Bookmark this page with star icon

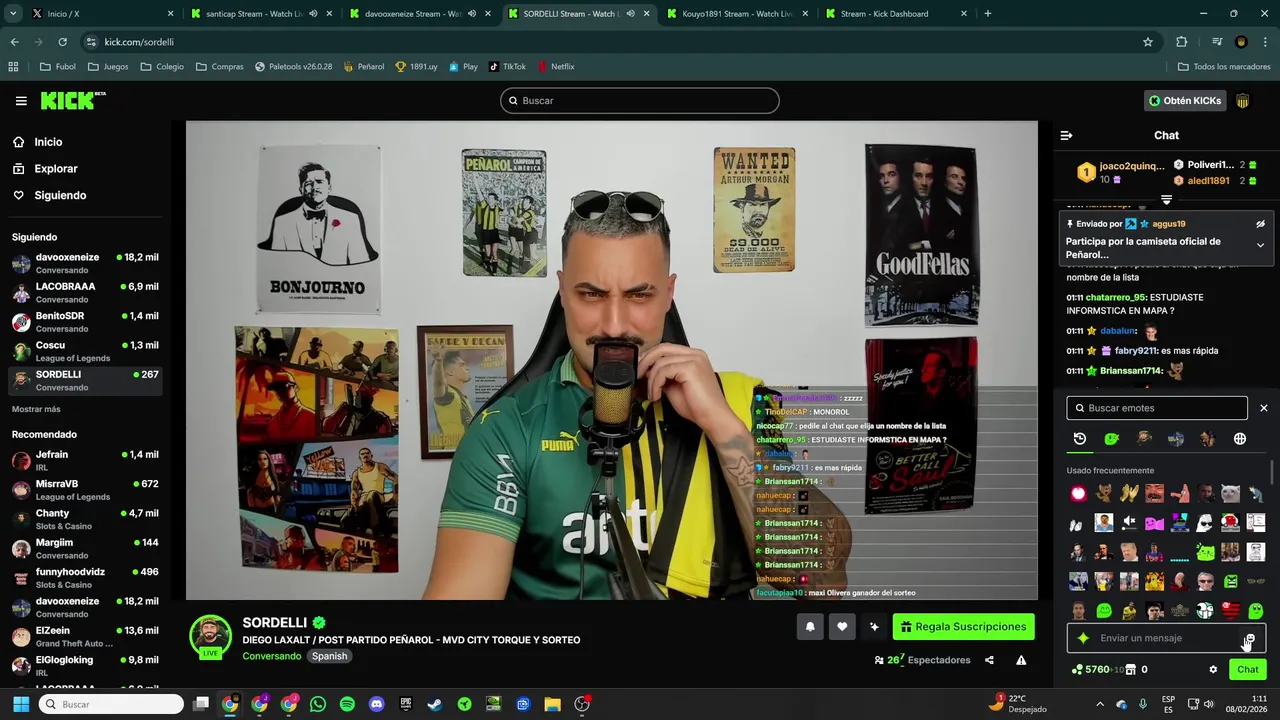pos(1148,42)
